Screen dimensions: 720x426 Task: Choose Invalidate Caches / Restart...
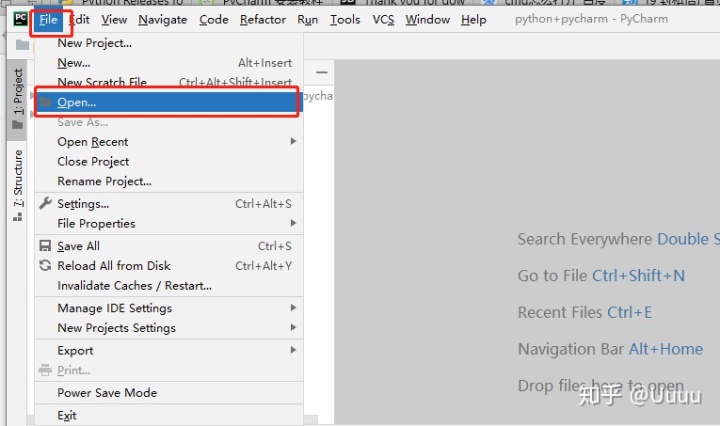pyautogui.click(x=169, y=286)
